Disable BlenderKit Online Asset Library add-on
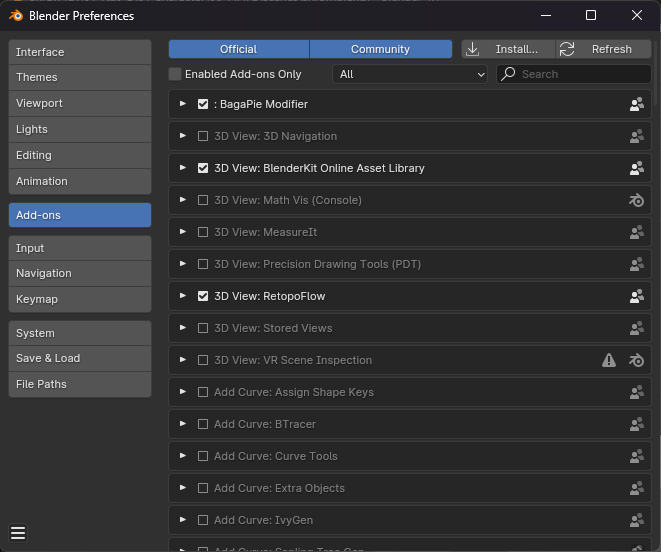The height and width of the screenshot is (552, 661). (x=203, y=168)
